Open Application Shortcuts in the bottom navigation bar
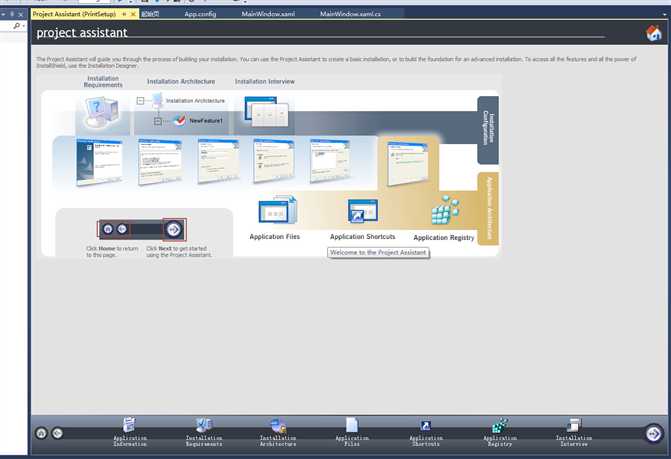Screen dimensions: 671x459 [x=426, y=432]
